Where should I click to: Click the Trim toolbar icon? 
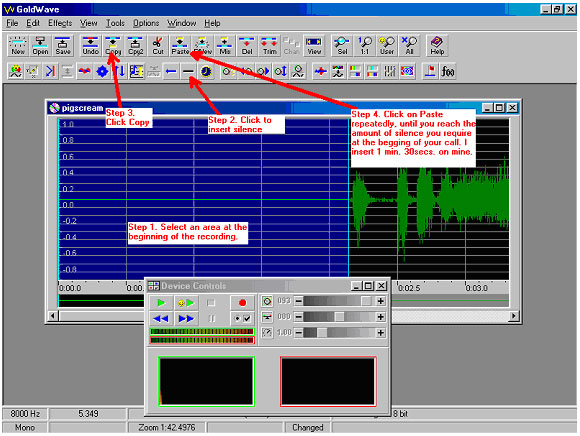tap(269, 45)
